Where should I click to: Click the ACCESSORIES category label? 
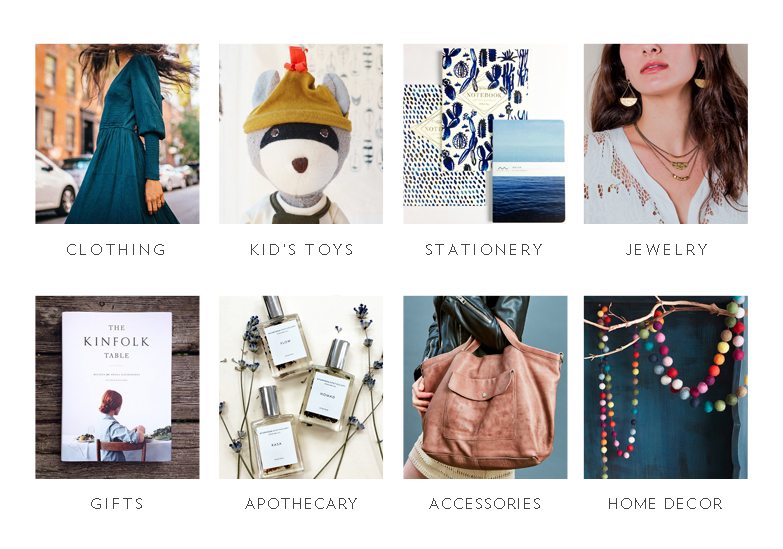pyautogui.click(x=485, y=503)
